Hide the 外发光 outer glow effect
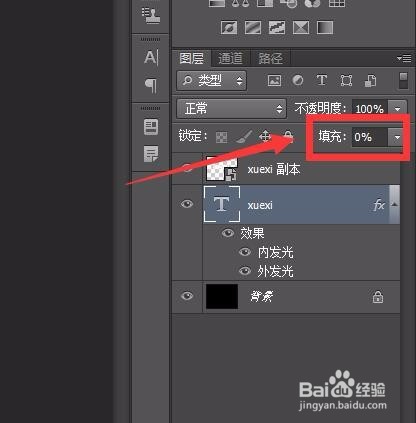This screenshot has width=416, height=423. coord(245,271)
